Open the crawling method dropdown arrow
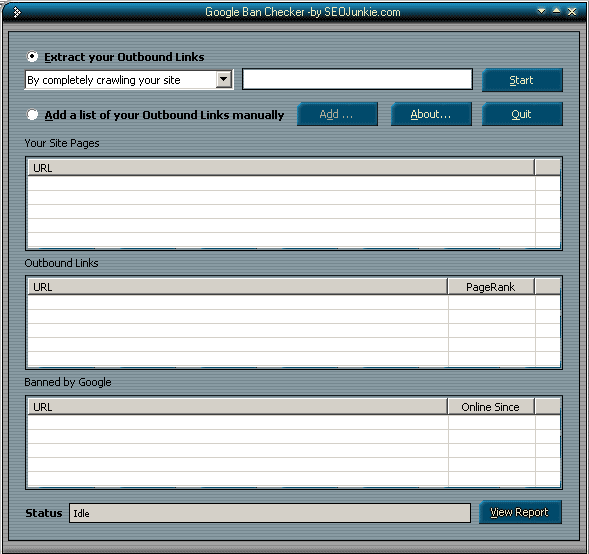The image size is (589, 554). pos(224,79)
